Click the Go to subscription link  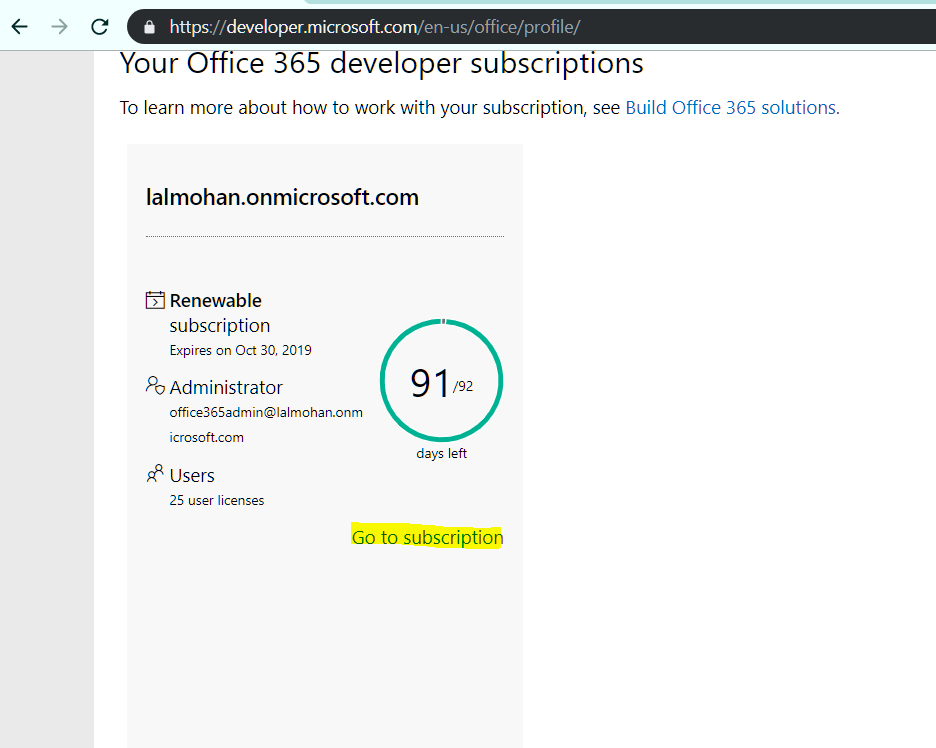point(427,538)
